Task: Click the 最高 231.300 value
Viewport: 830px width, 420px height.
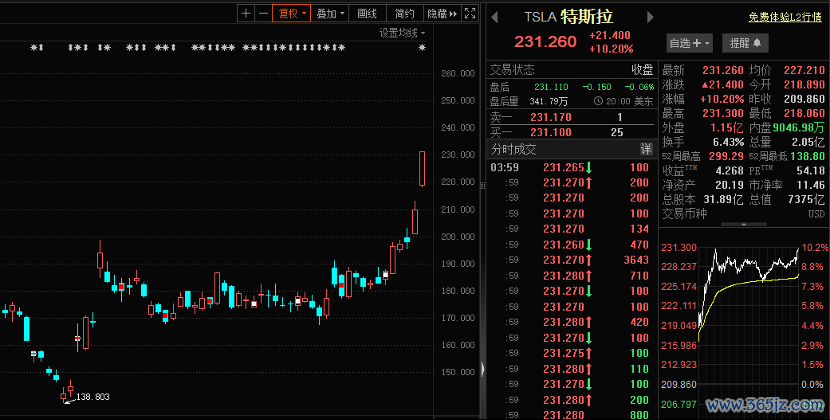Action: click(x=724, y=113)
